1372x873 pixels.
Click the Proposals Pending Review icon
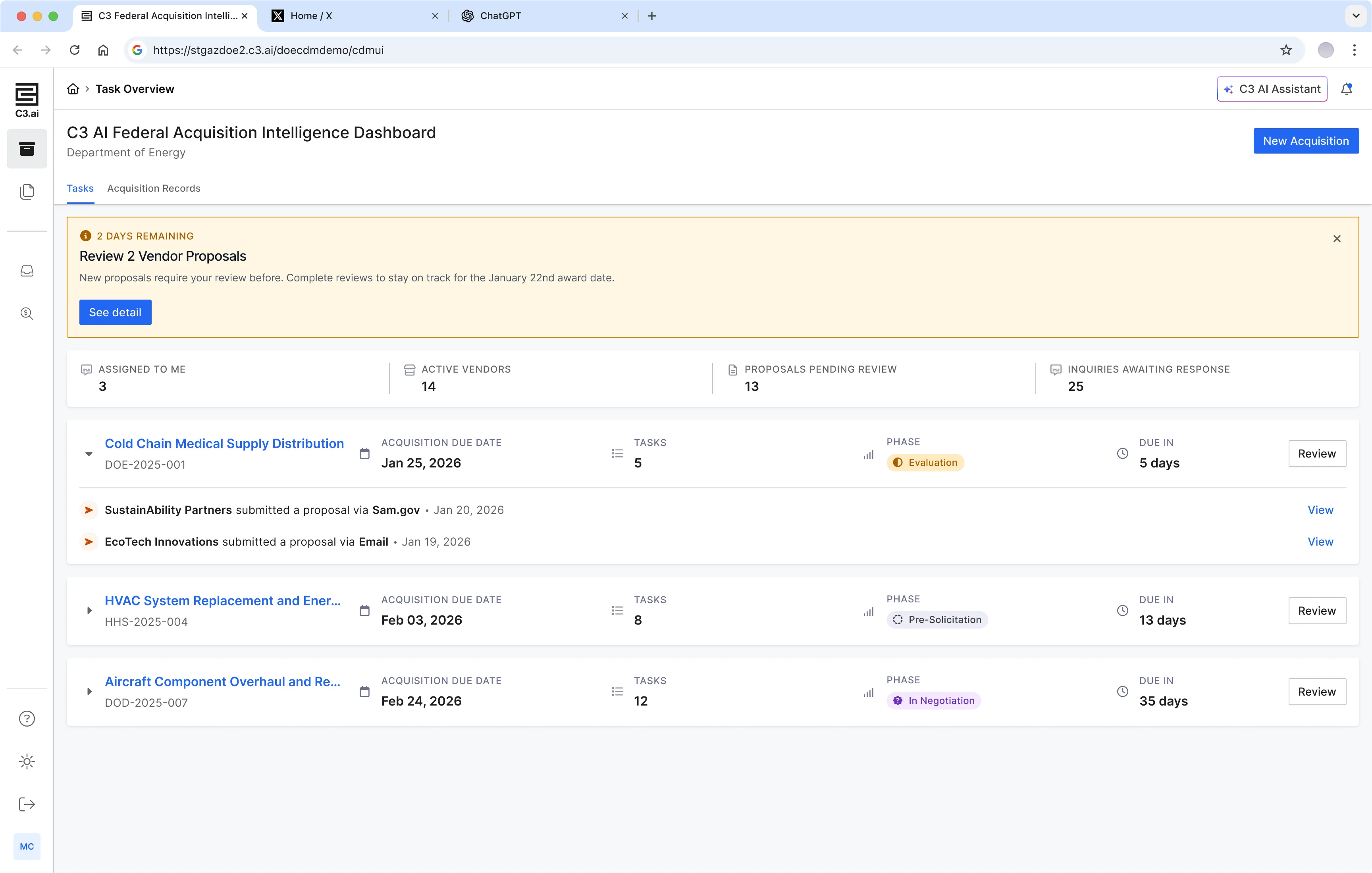click(732, 369)
